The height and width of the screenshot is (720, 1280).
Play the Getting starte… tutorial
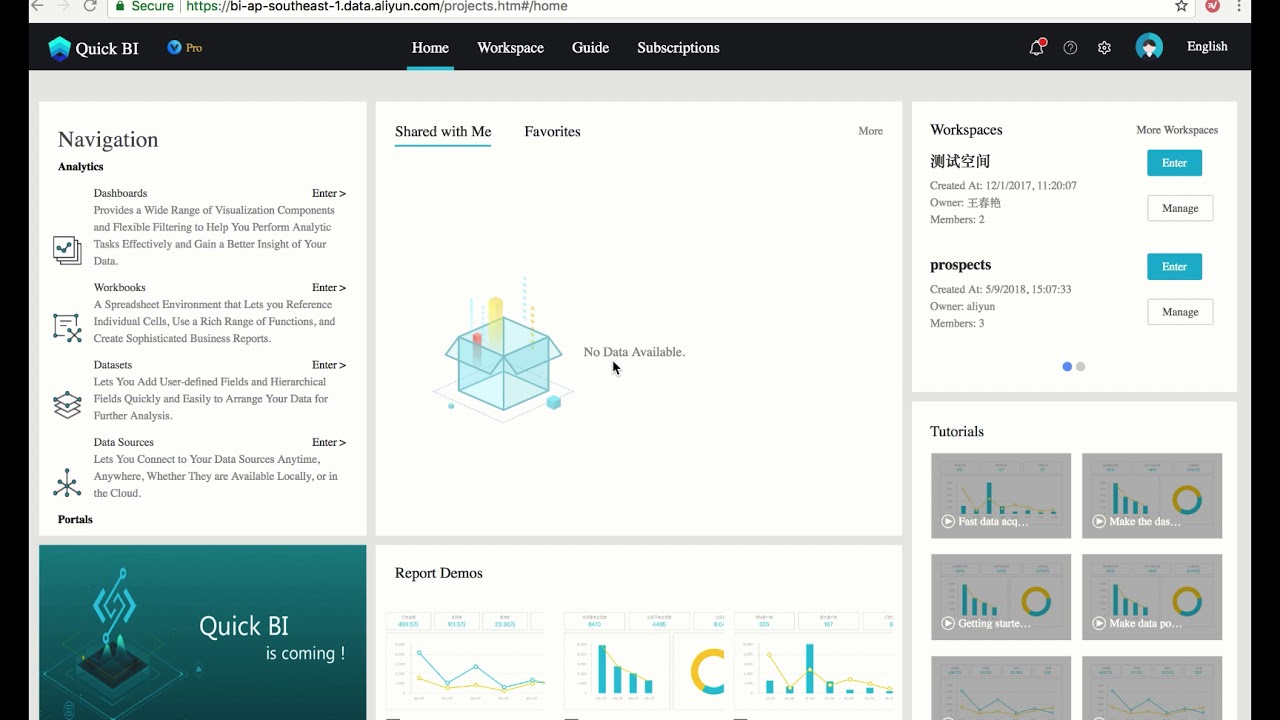1001,597
